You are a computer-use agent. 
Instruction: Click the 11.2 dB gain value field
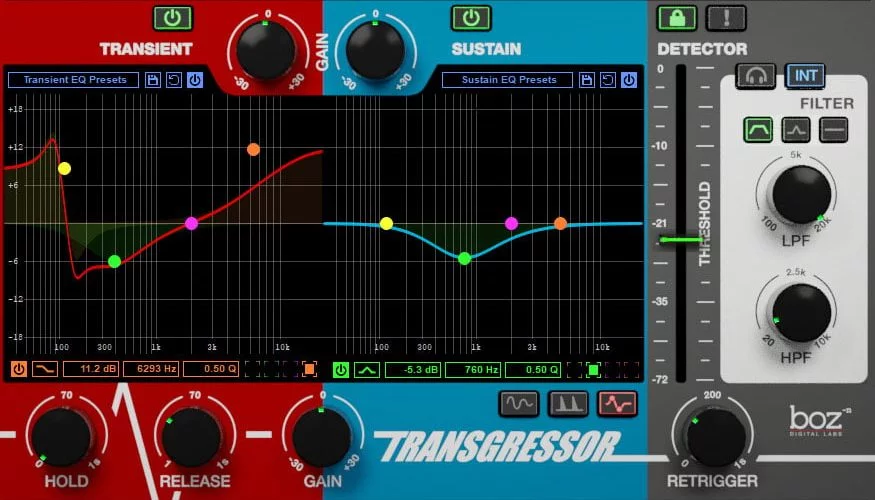point(90,369)
